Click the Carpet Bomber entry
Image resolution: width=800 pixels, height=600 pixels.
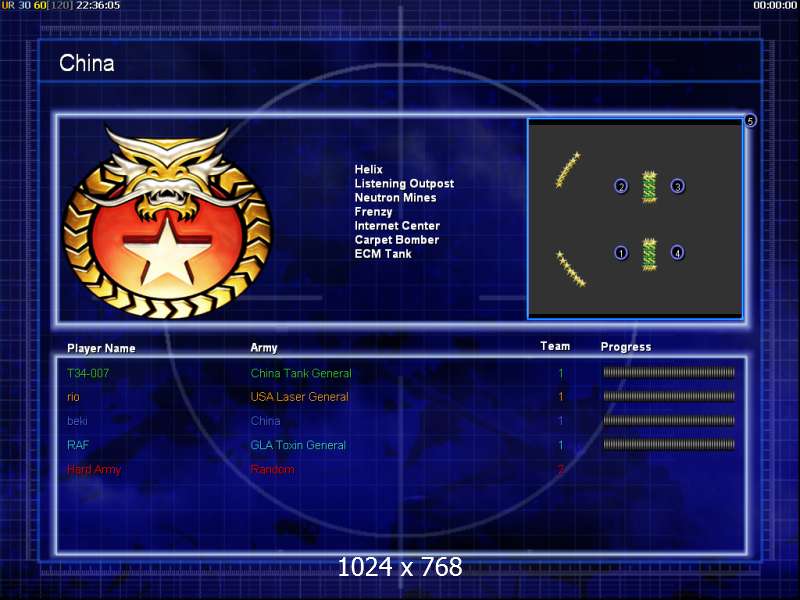[x=396, y=240]
